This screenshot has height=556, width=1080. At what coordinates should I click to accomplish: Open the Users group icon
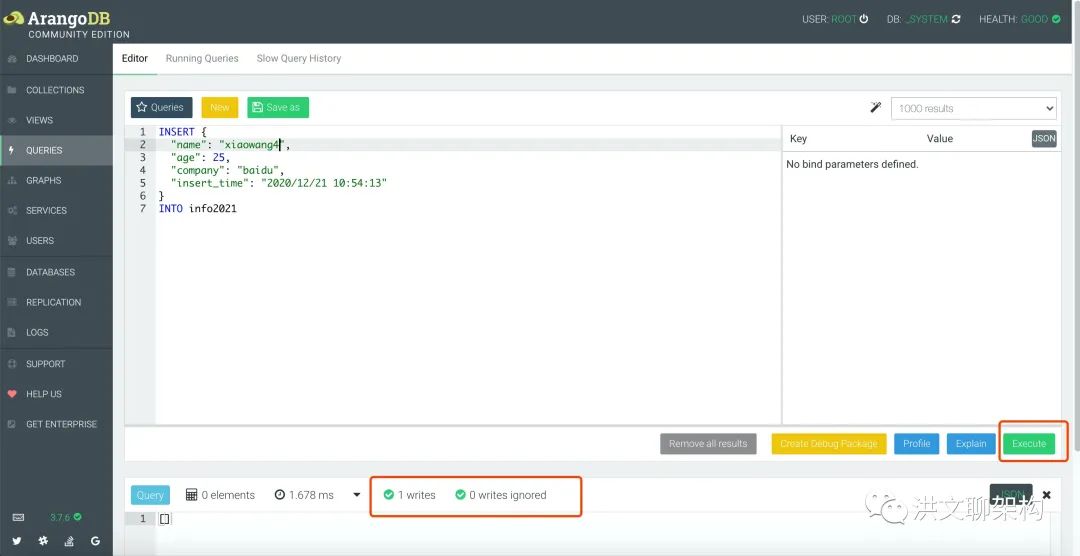tap(12, 240)
